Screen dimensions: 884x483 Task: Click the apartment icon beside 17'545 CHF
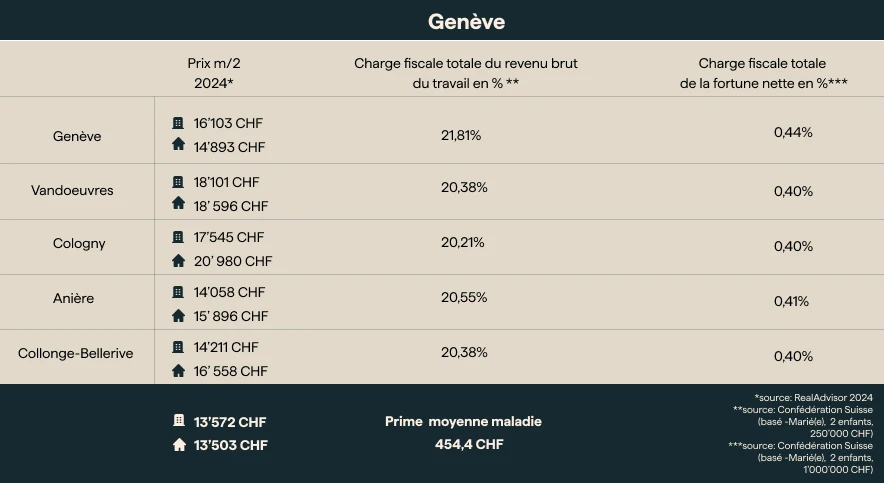(178, 237)
